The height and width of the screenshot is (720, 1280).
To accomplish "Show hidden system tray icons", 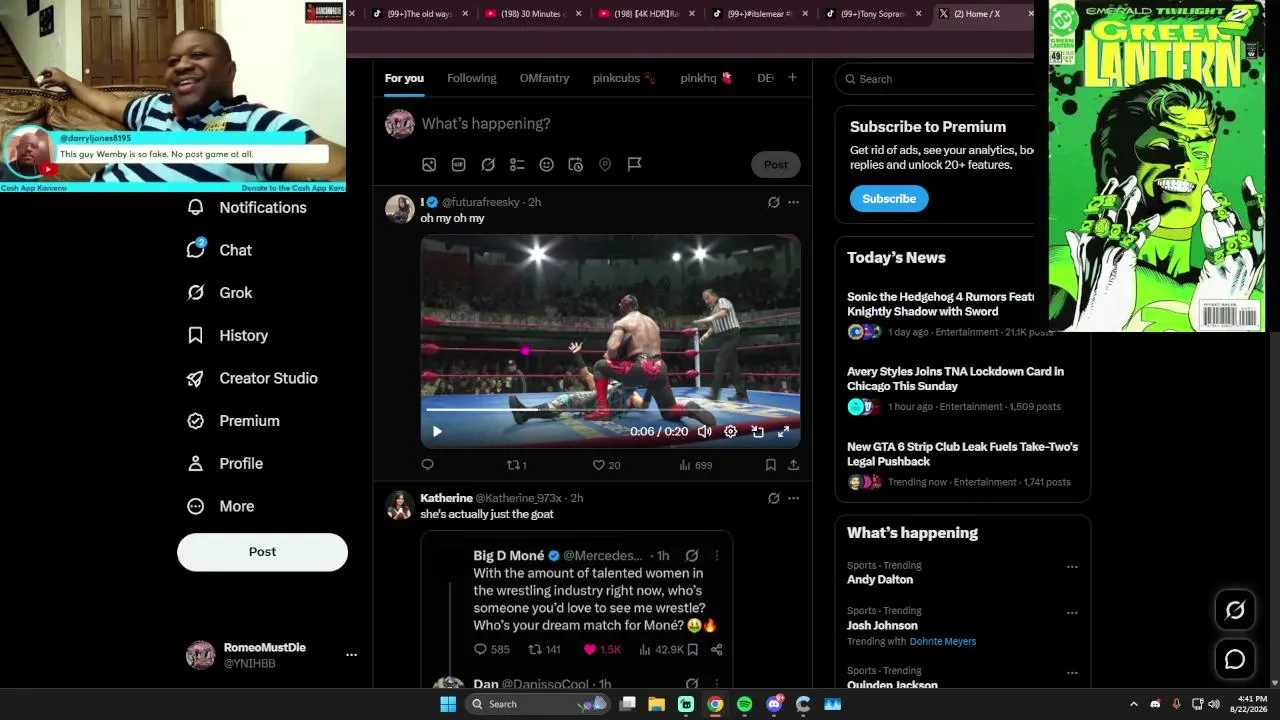I will (1133, 704).
